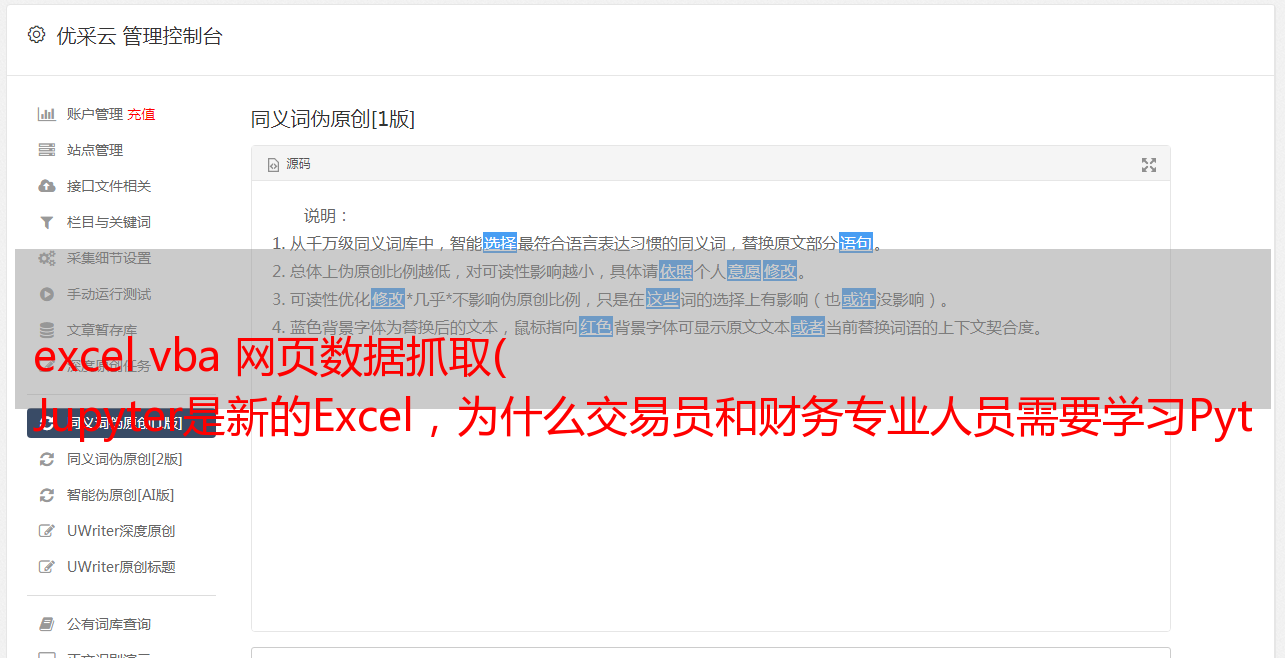The width and height of the screenshot is (1285, 658).
Task: Click the highlighted word 选择
Action: tap(500, 243)
